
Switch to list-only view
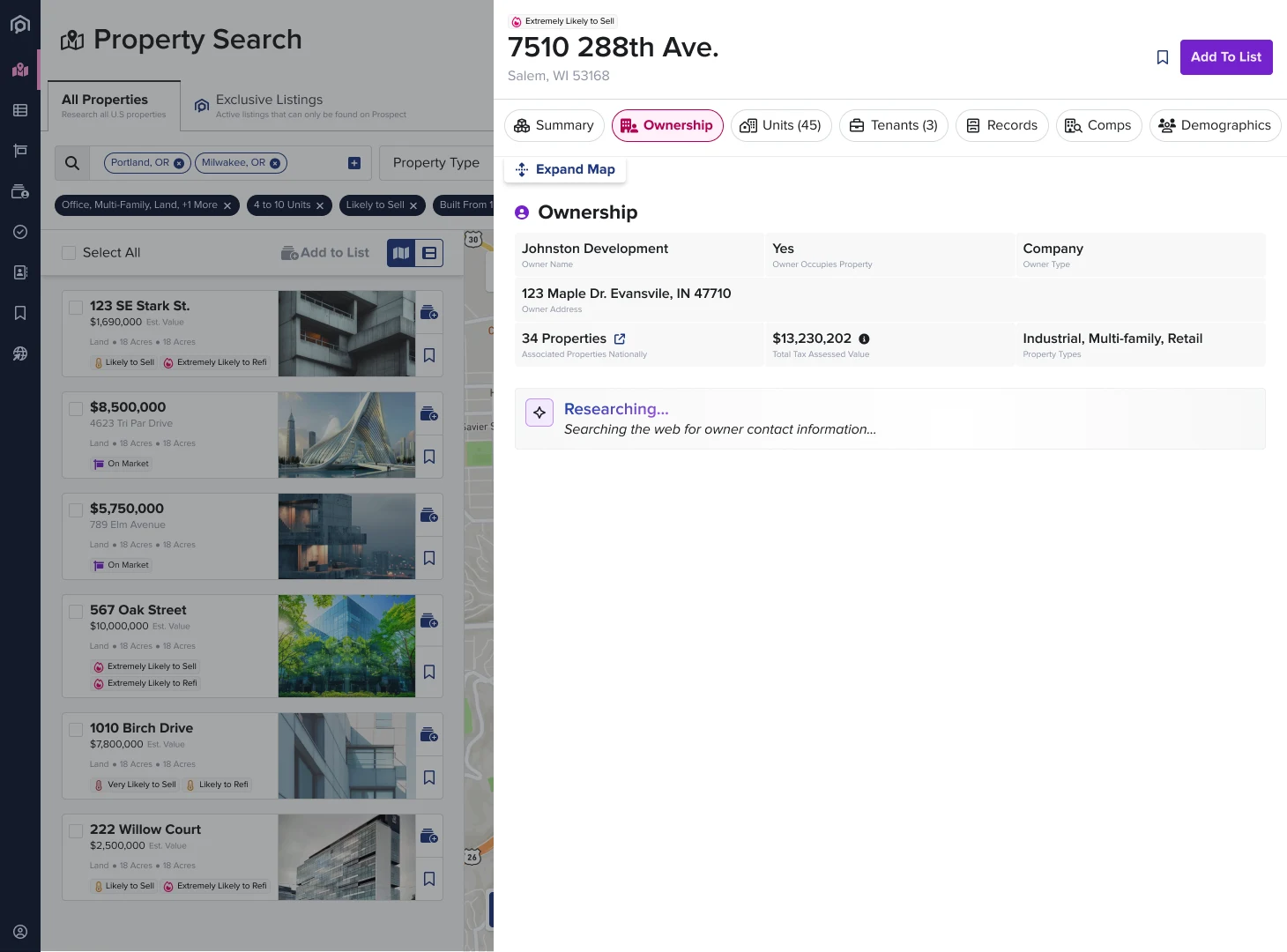point(429,253)
